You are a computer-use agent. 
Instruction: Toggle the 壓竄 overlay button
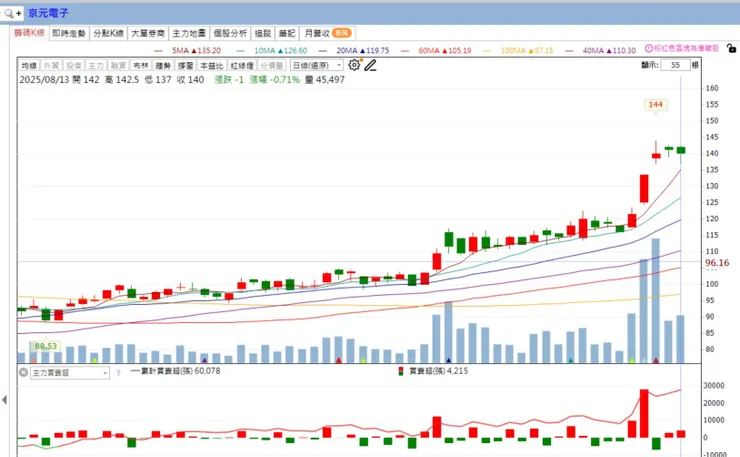[185, 65]
